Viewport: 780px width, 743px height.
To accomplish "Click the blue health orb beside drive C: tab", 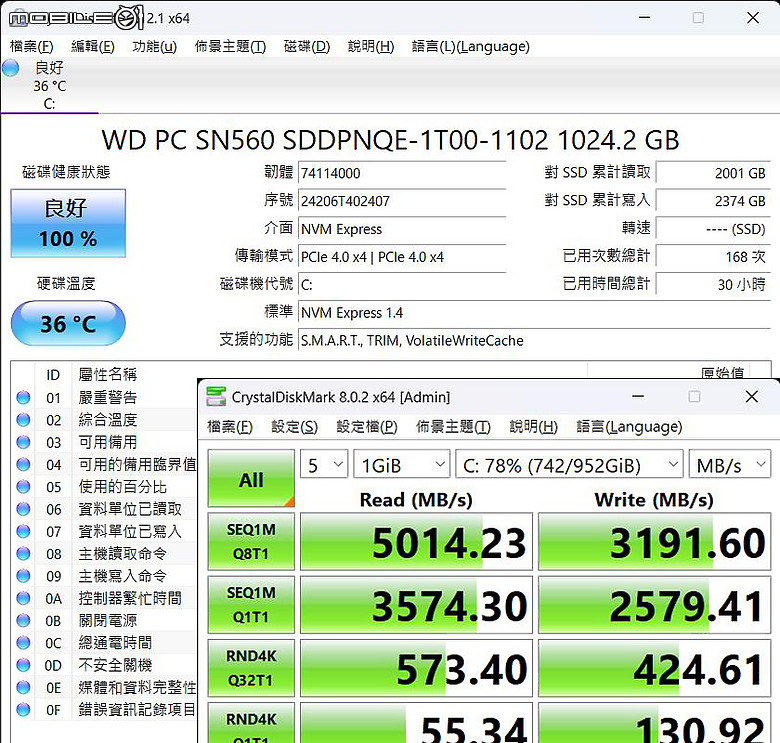I will tap(10, 68).
